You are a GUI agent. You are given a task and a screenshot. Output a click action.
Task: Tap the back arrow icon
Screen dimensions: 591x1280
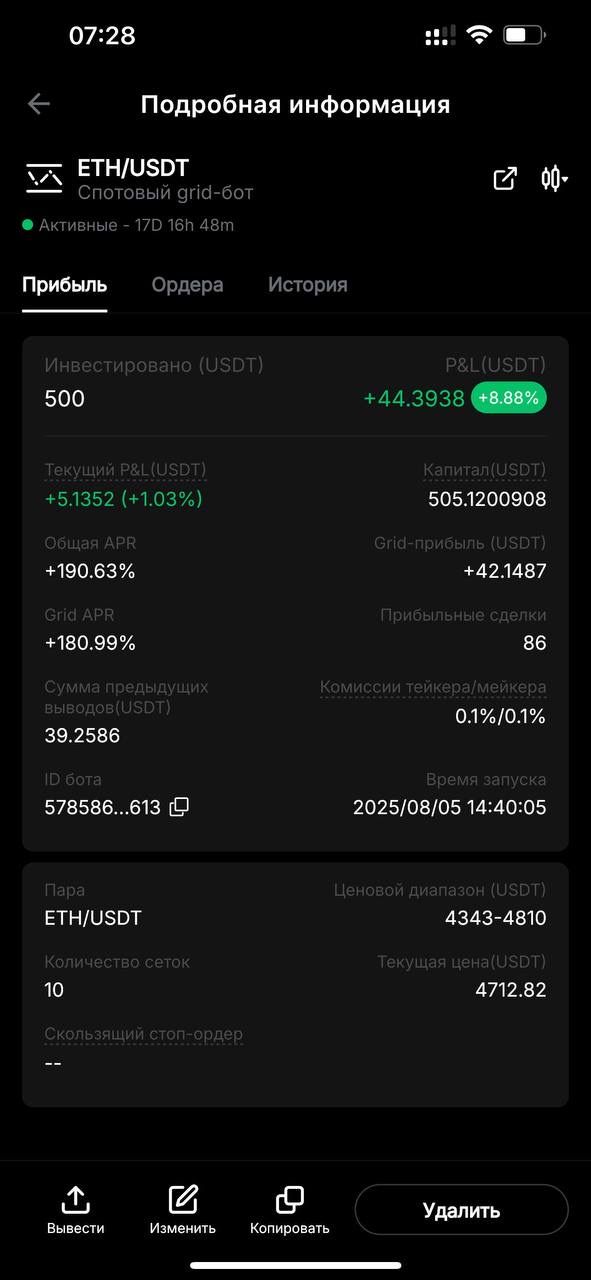point(39,104)
